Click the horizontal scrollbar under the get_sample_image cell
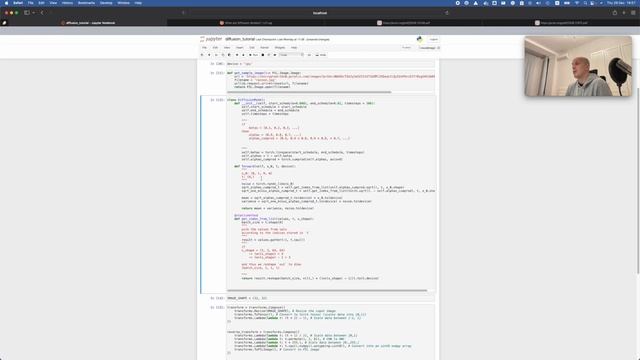Viewport: 640px width, 360px height. pyautogui.click(x=309, y=92)
